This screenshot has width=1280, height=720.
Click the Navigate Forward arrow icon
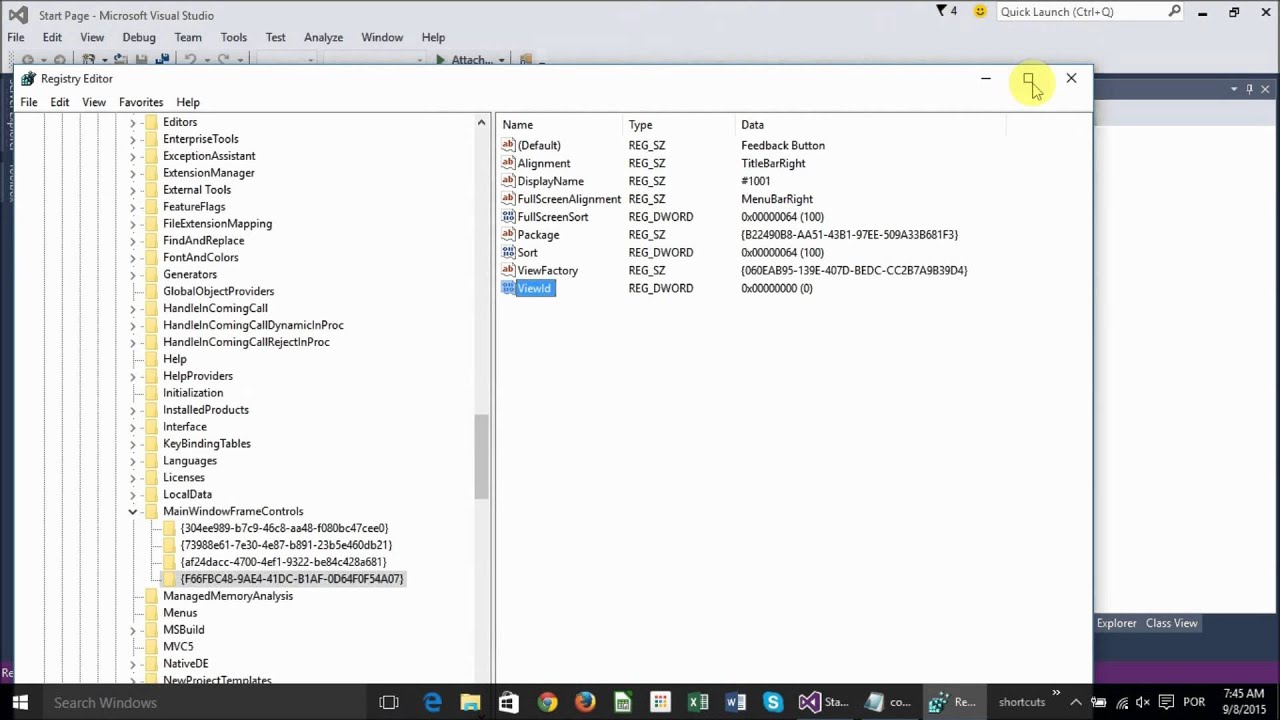click(x=60, y=59)
